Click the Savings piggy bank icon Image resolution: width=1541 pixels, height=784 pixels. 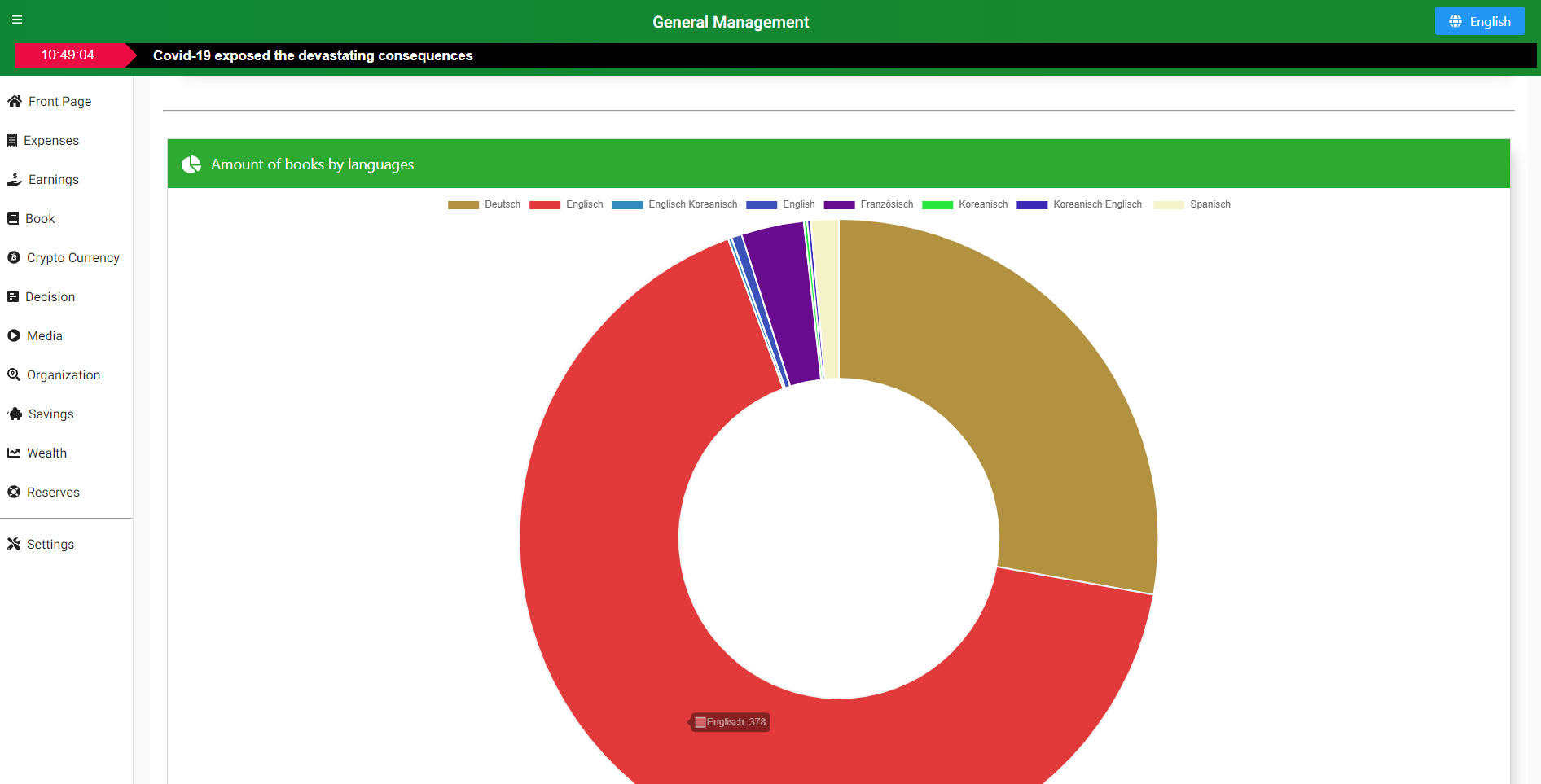[15, 414]
